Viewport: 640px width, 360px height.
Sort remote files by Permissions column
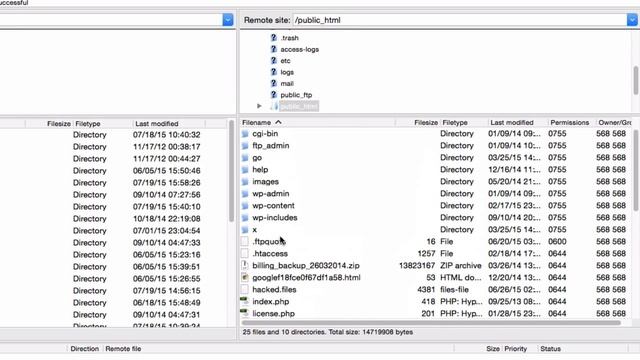pyautogui.click(x=571, y=122)
